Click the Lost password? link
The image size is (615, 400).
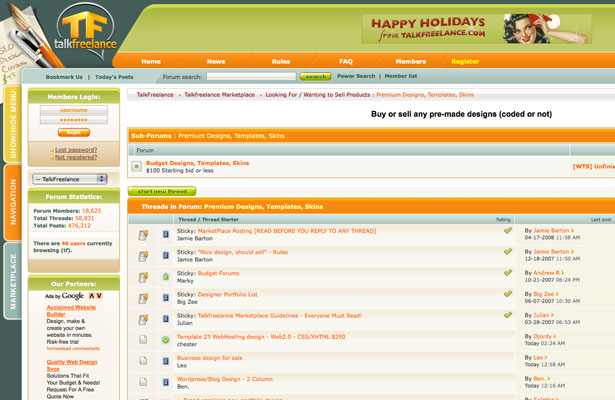[x=76, y=150]
